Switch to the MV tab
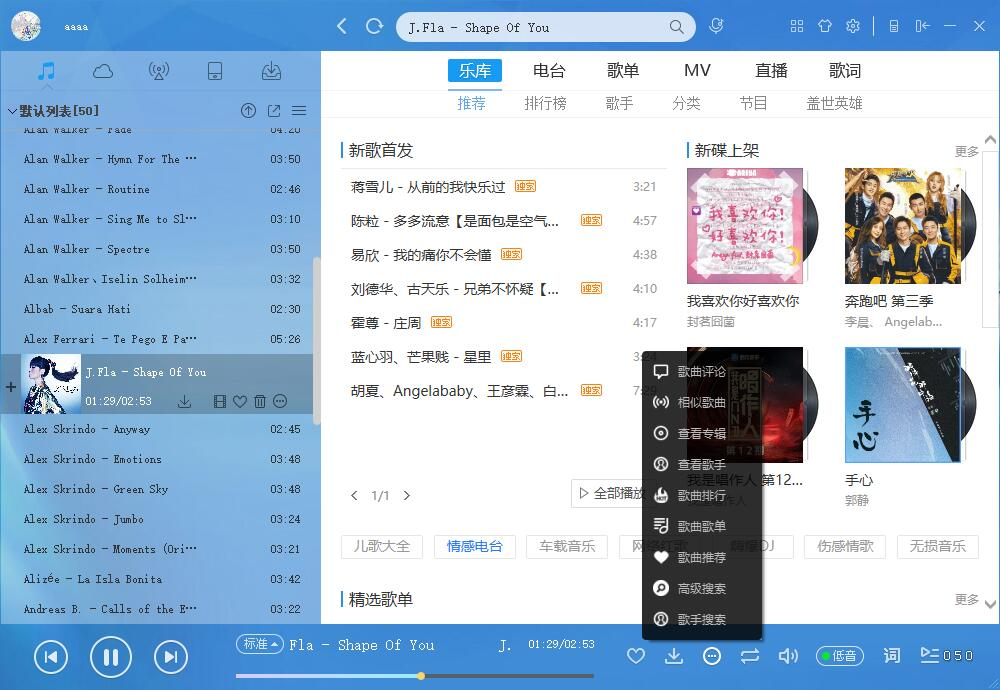Image resolution: width=1000 pixels, height=690 pixels. click(697, 70)
